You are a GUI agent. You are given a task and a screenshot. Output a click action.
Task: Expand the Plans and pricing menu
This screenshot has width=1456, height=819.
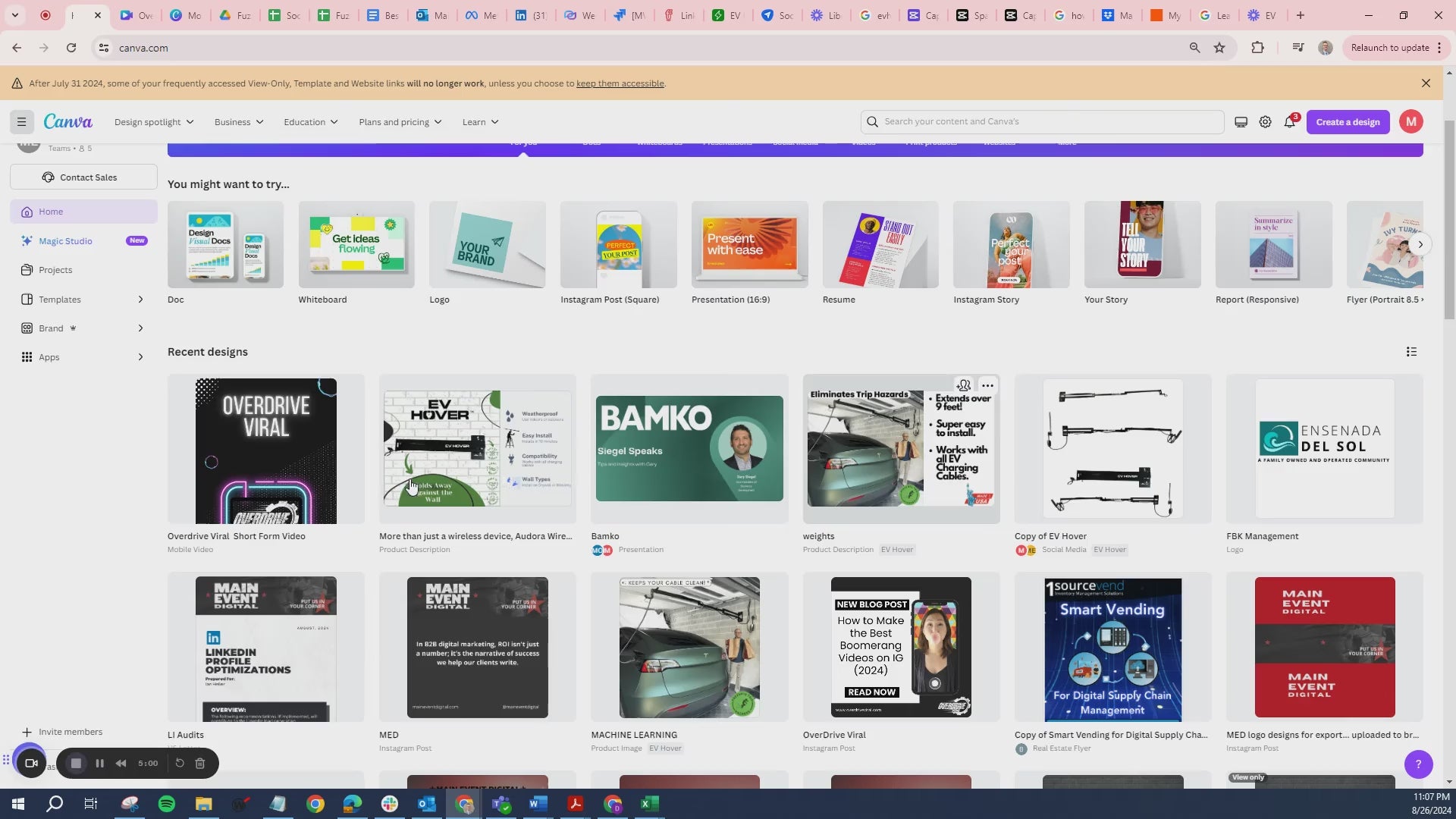400,122
